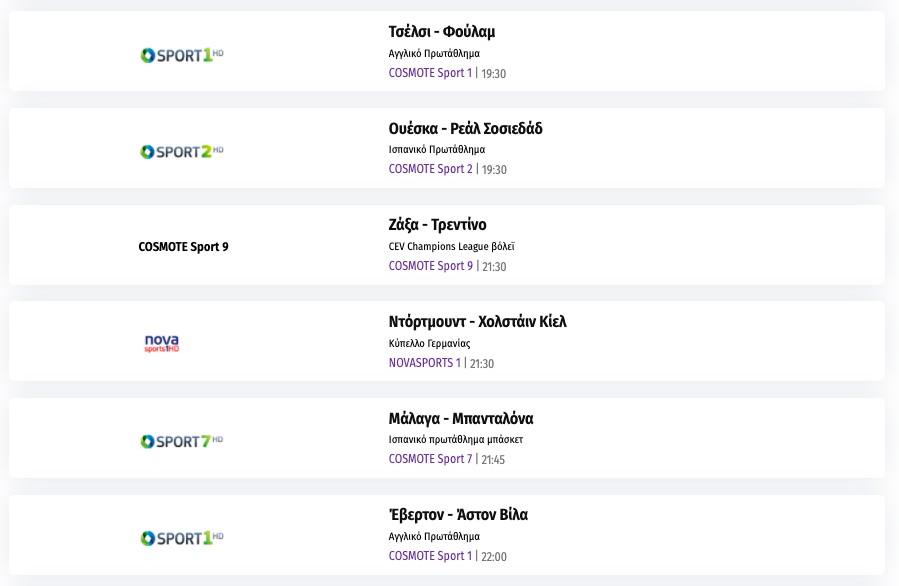
Task: Click the COSMOTE Sport 2 channel link
Action: [x=430, y=169]
